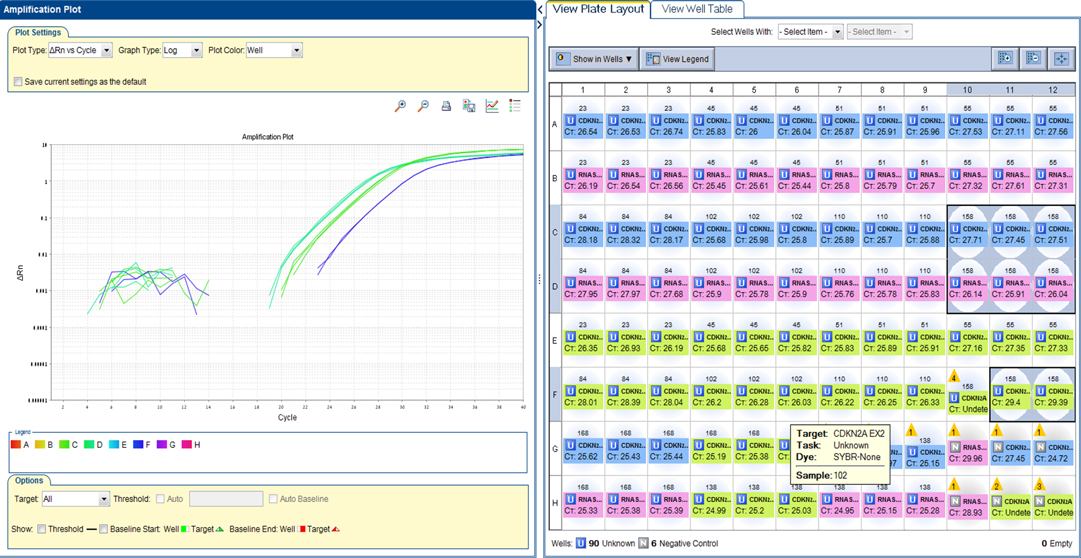Select row A header in plate
Screen dimensions: 1081x558
click(556, 124)
